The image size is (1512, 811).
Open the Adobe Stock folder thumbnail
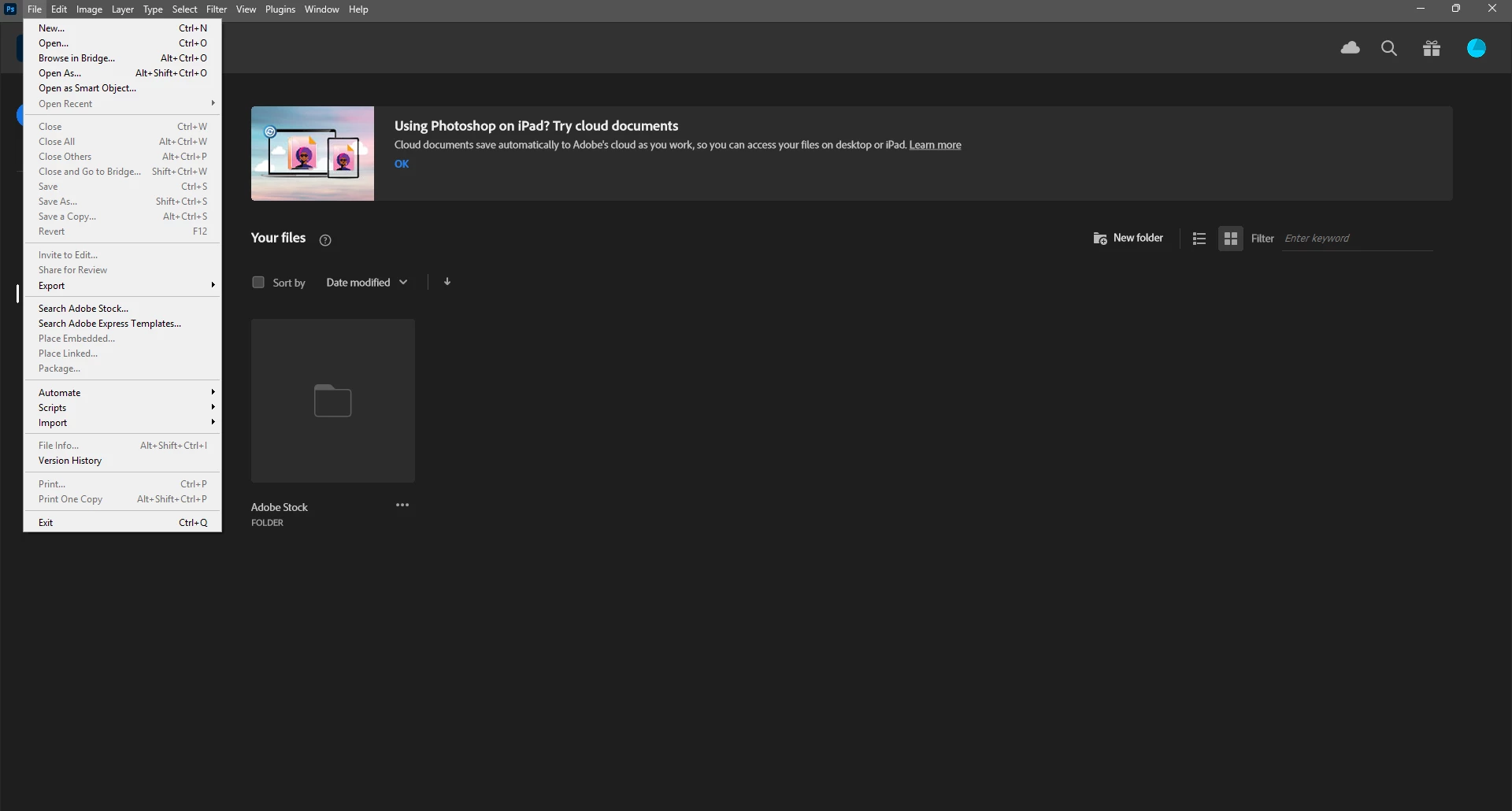click(333, 401)
